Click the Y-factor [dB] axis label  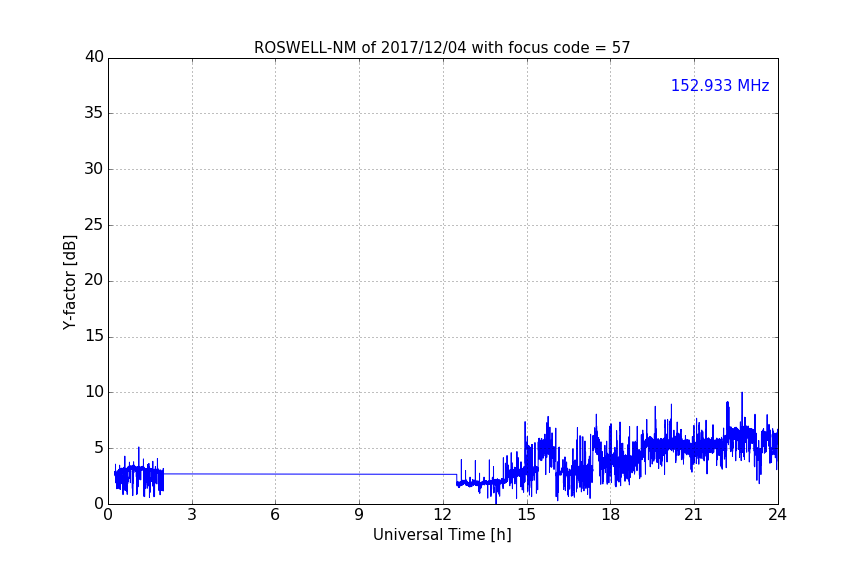tap(69, 282)
